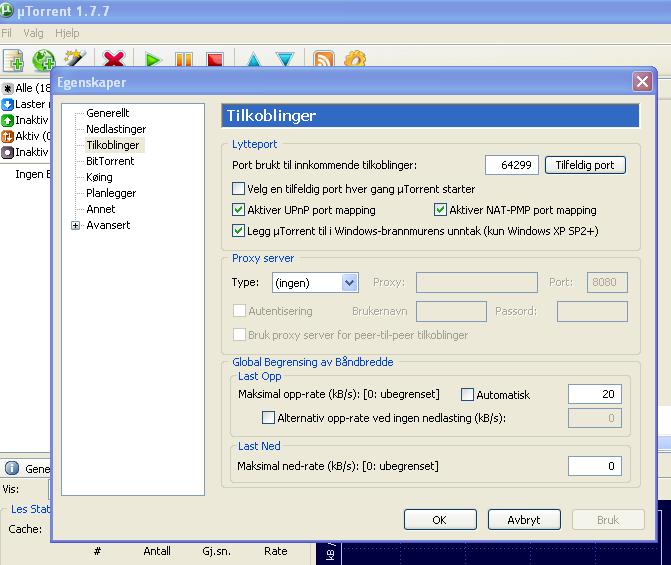The image size is (671, 565).
Task: Select Planlegger in settings tree
Action: (x=111, y=193)
